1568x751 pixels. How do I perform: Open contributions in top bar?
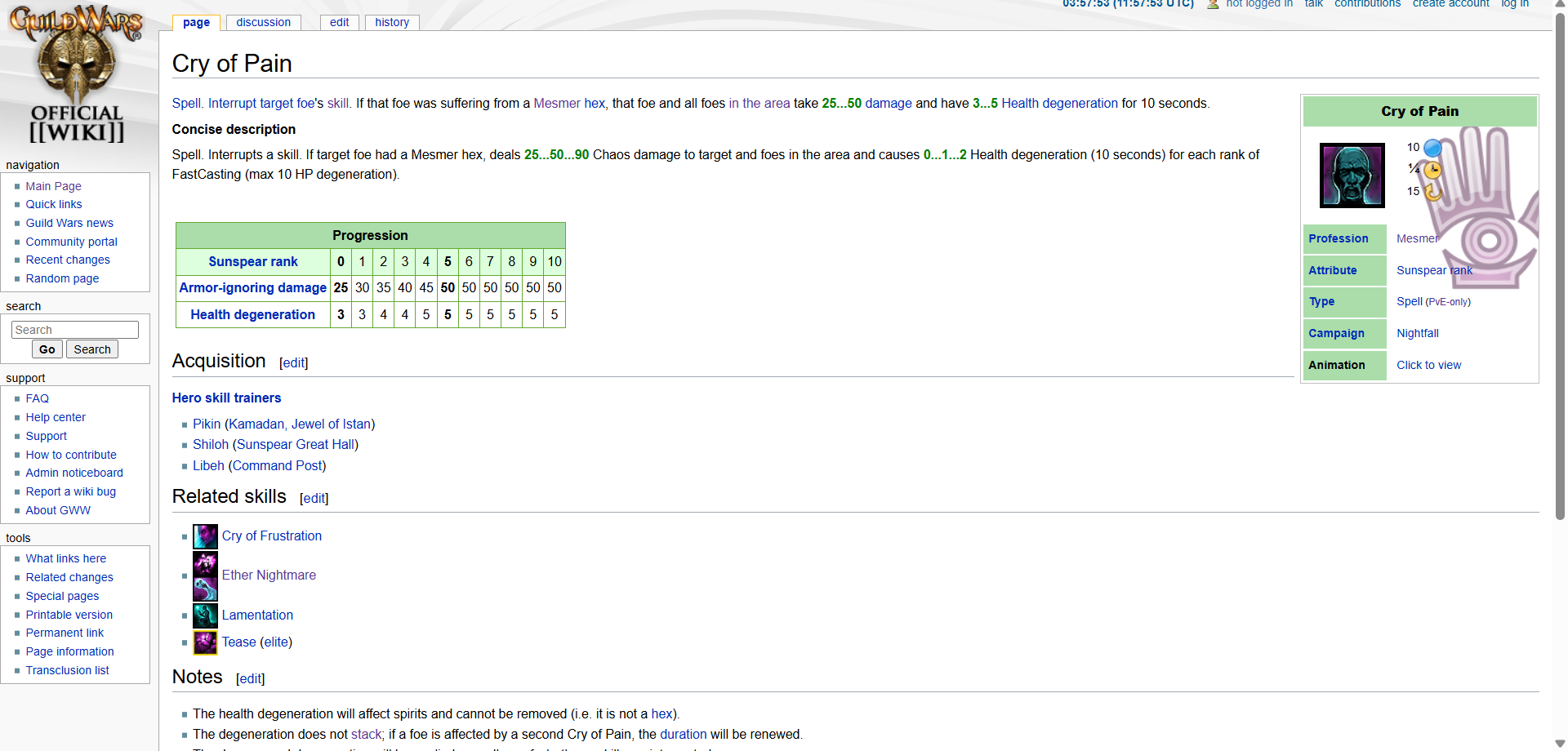1367,4
